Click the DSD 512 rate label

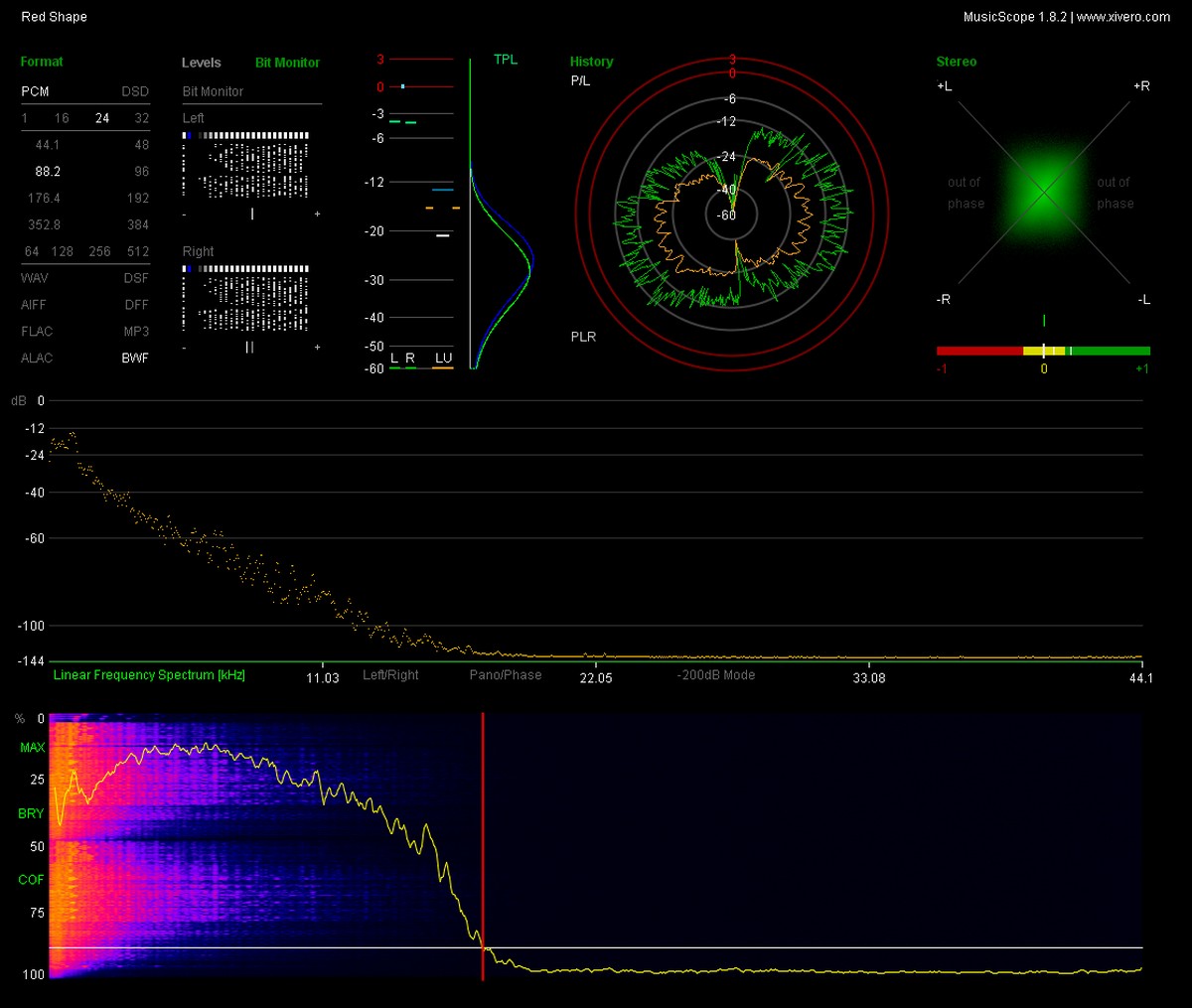coord(138,252)
